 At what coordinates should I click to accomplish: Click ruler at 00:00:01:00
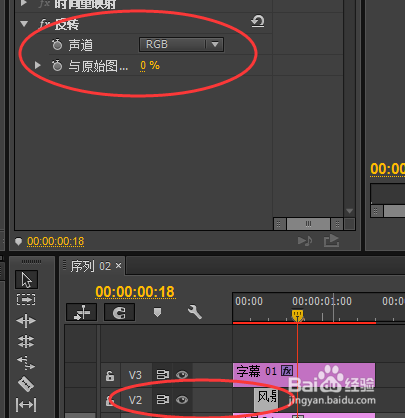(322, 301)
